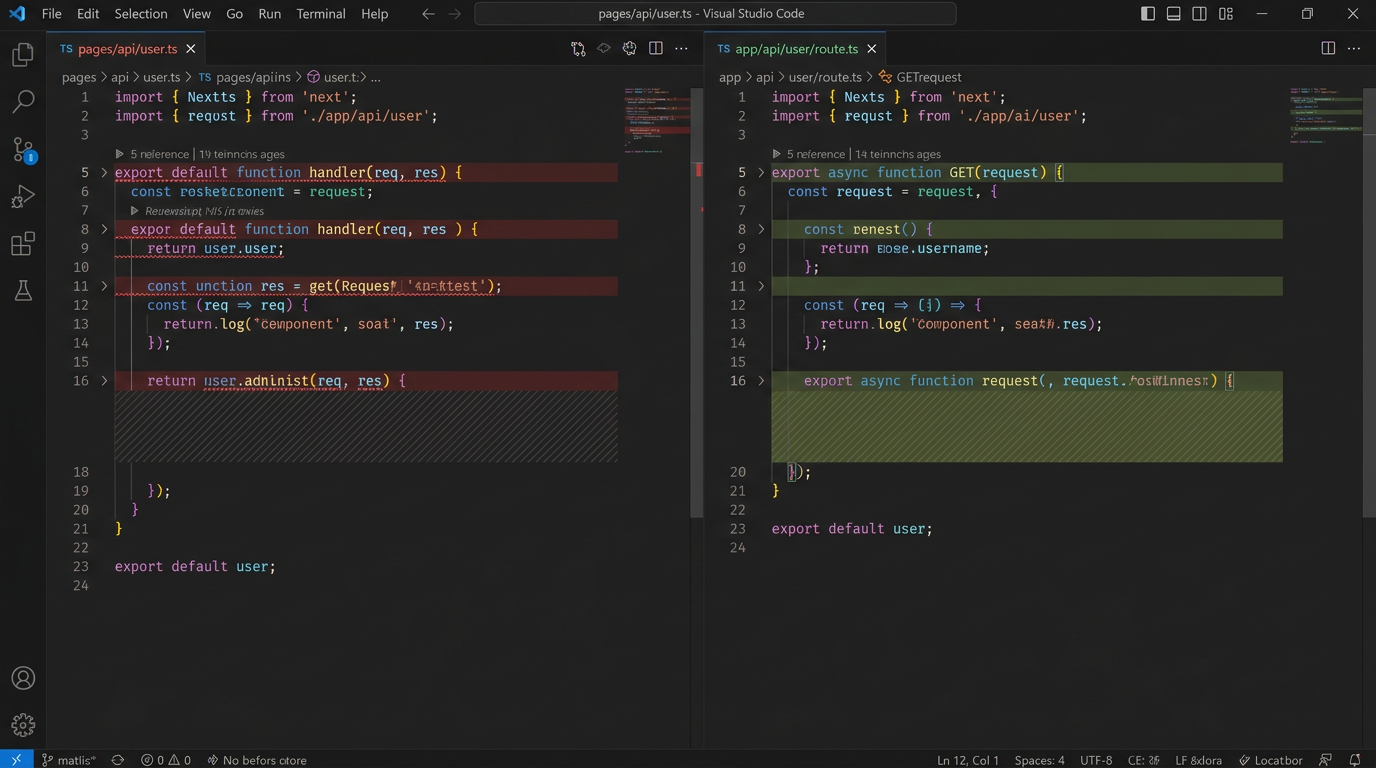Split the left editor with split icon
Image resolution: width=1376 pixels, height=768 pixels.
[x=656, y=48]
